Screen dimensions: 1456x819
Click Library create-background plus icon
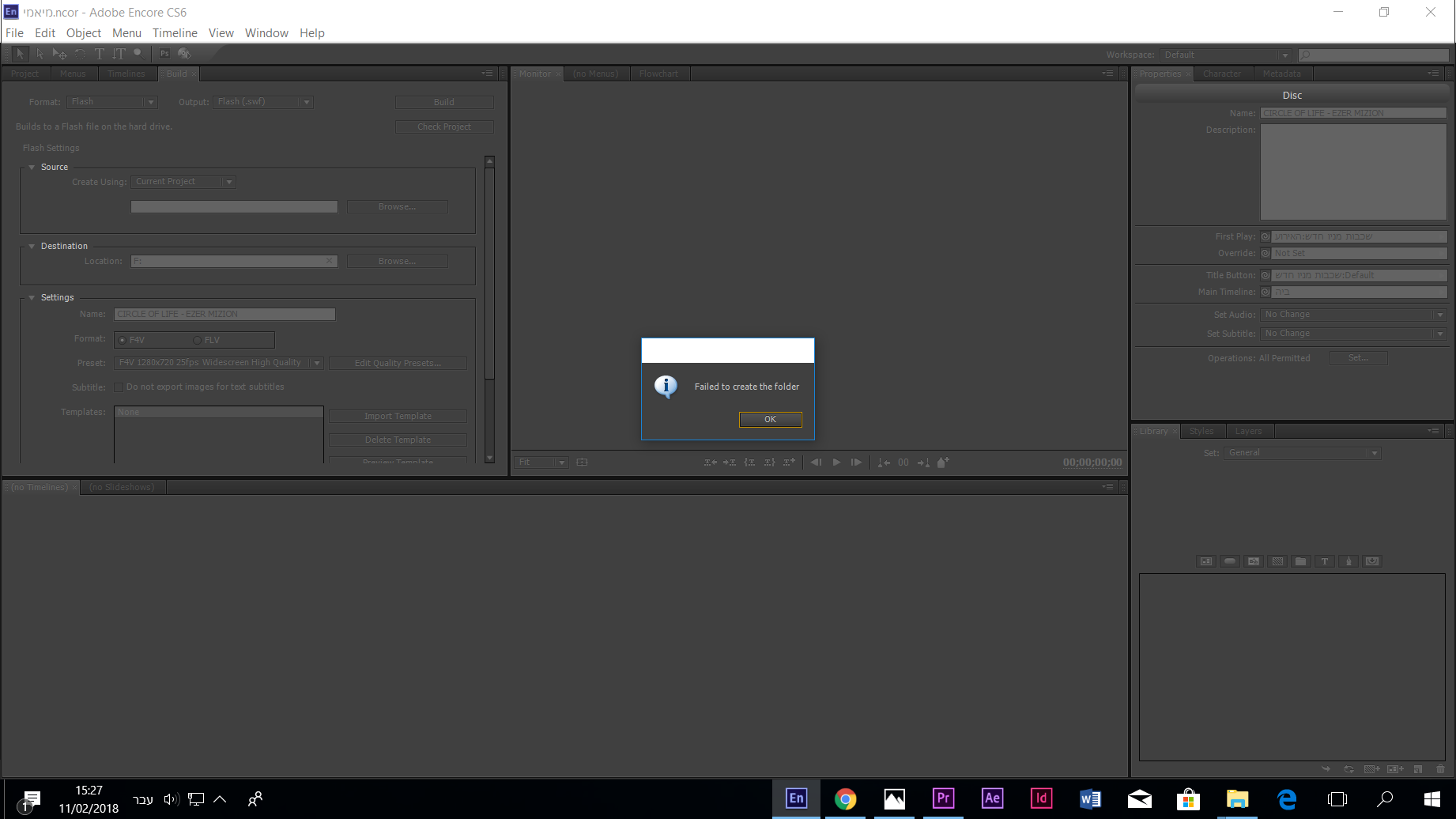(1372, 769)
